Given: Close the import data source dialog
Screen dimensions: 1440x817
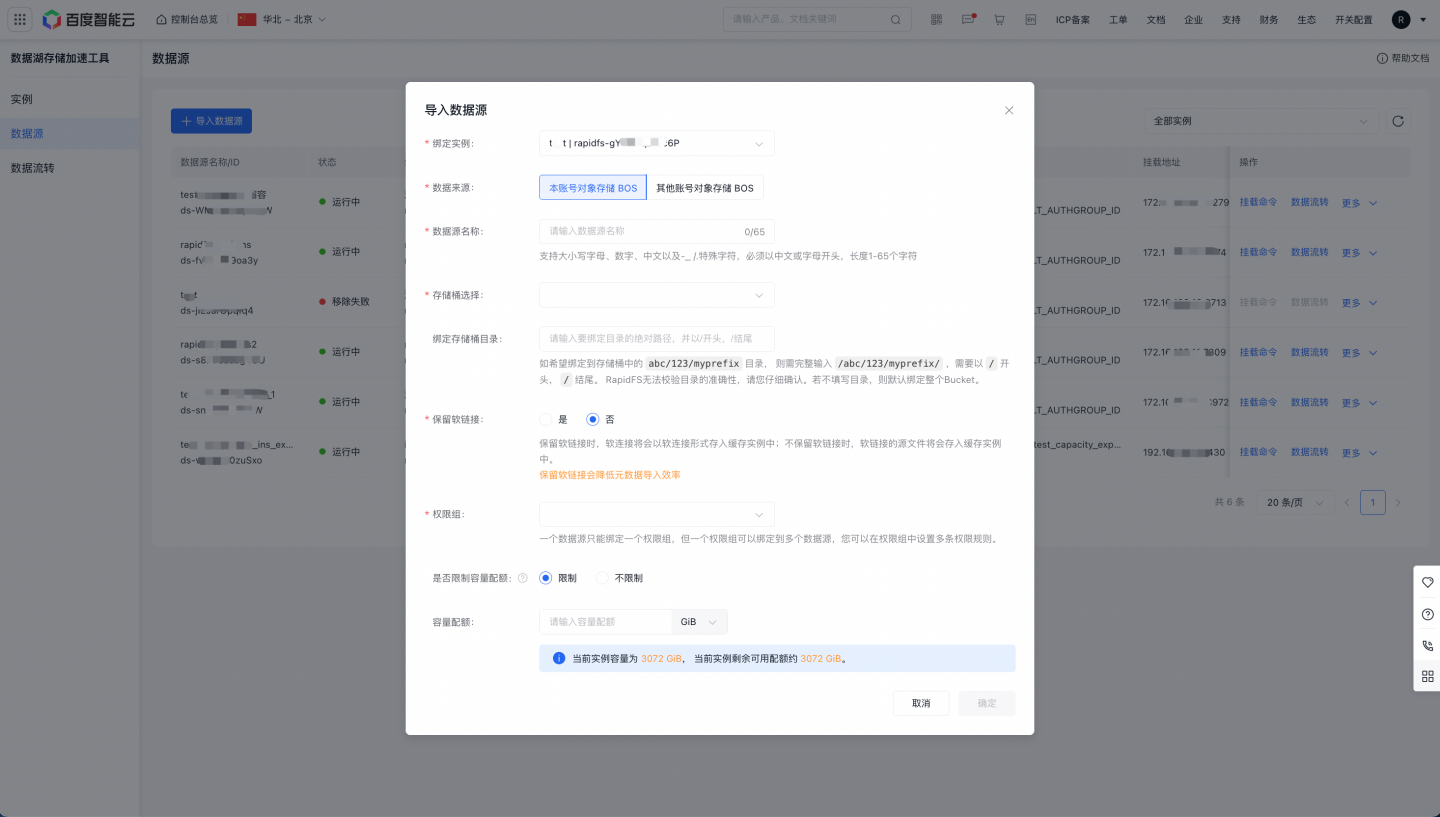Looking at the screenshot, I should point(1009,110).
